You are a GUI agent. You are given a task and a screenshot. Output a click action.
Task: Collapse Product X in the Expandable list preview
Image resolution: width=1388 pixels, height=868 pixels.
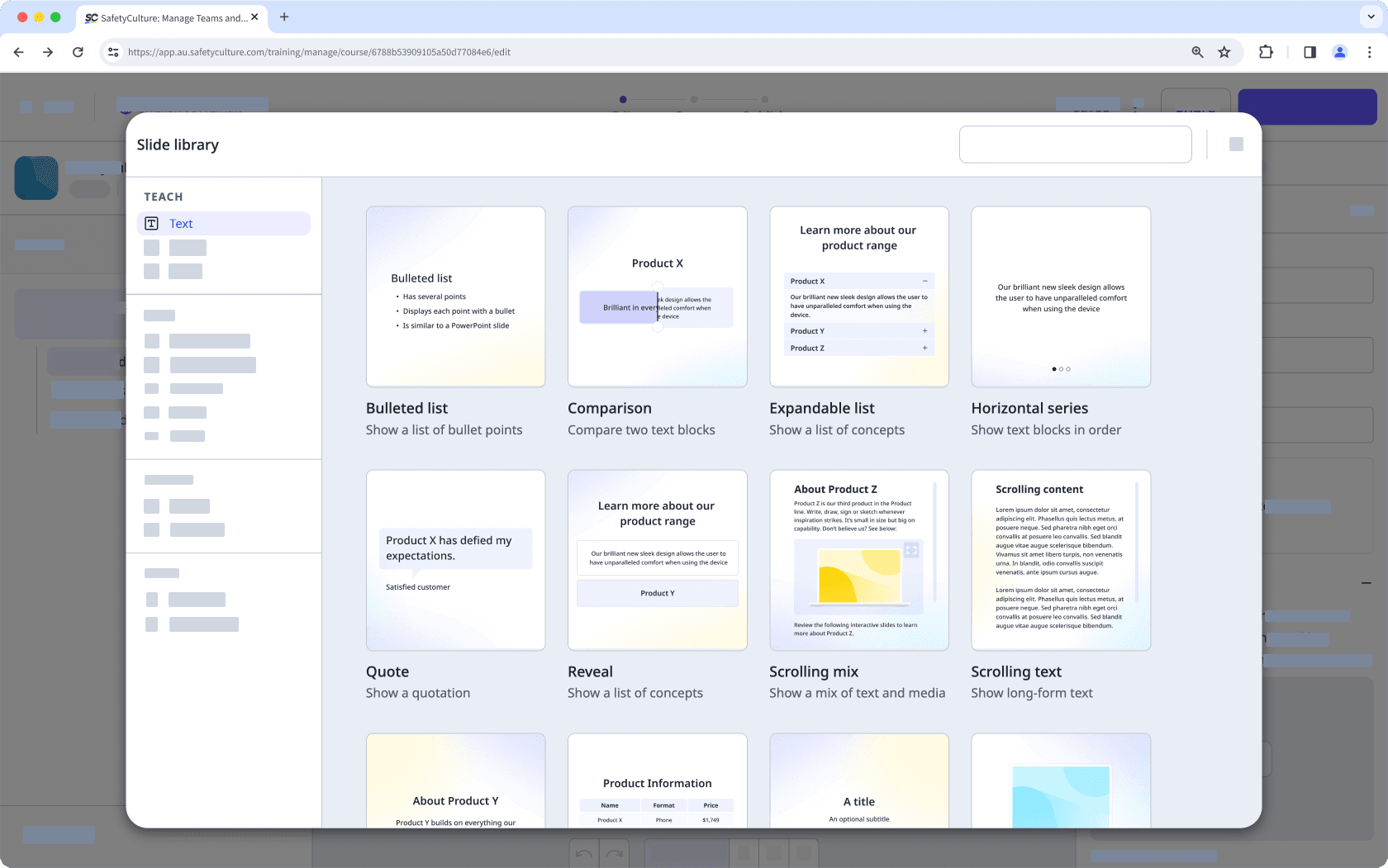click(x=925, y=281)
